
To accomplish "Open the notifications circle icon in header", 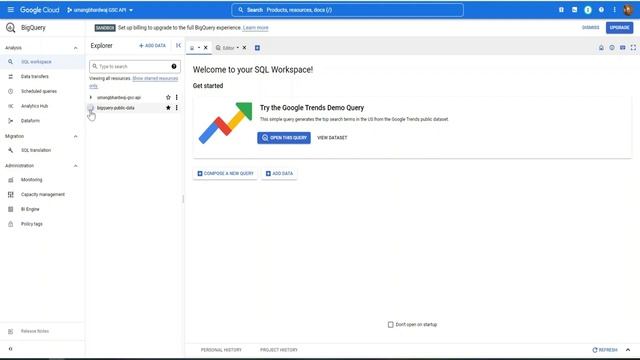I will pyautogui.click(x=588, y=10).
